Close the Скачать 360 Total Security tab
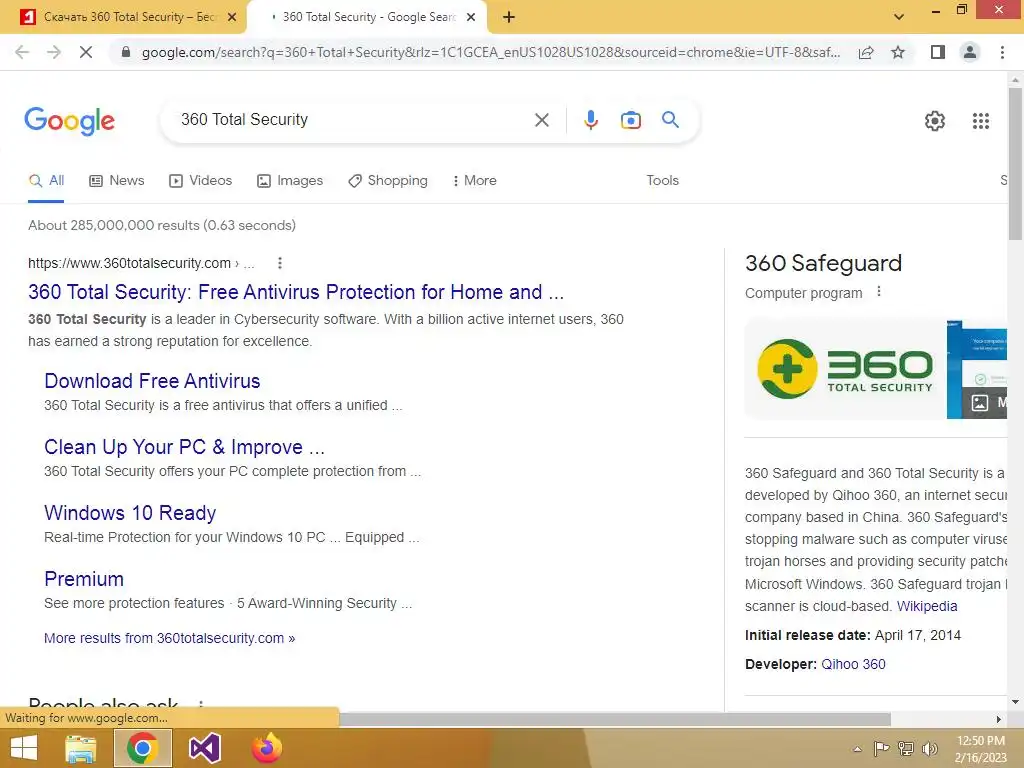The width and height of the screenshot is (1024, 768). point(231,17)
